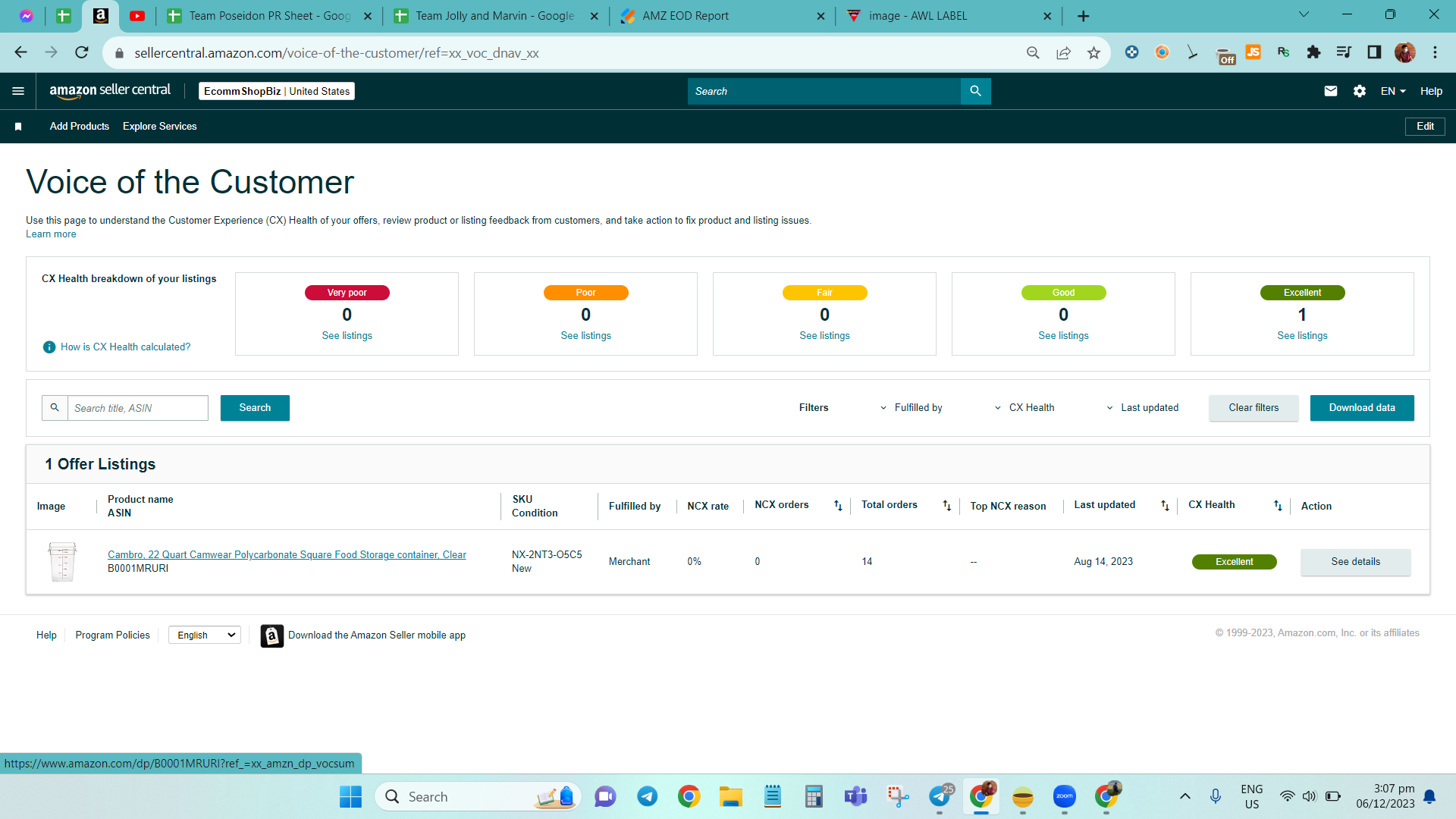This screenshot has height=819, width=1456.
Task: Click the Edit button in navigation bar
Action: (x=1425, y=127)
